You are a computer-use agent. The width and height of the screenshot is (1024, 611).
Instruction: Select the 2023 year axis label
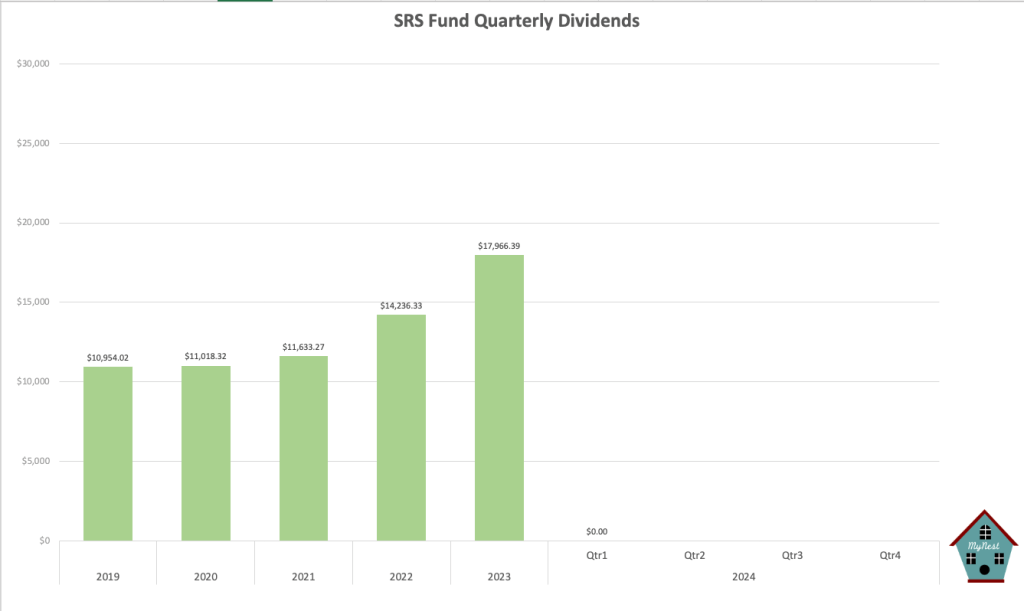pos(499,576)
